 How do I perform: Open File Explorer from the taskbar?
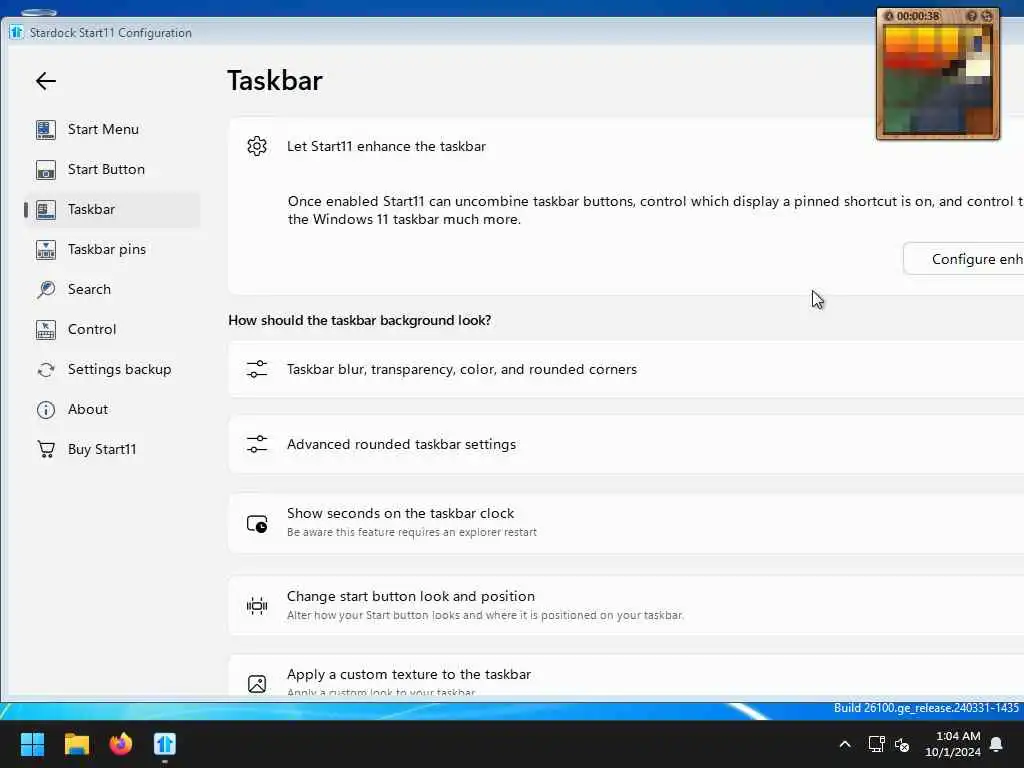coord(76,744)
